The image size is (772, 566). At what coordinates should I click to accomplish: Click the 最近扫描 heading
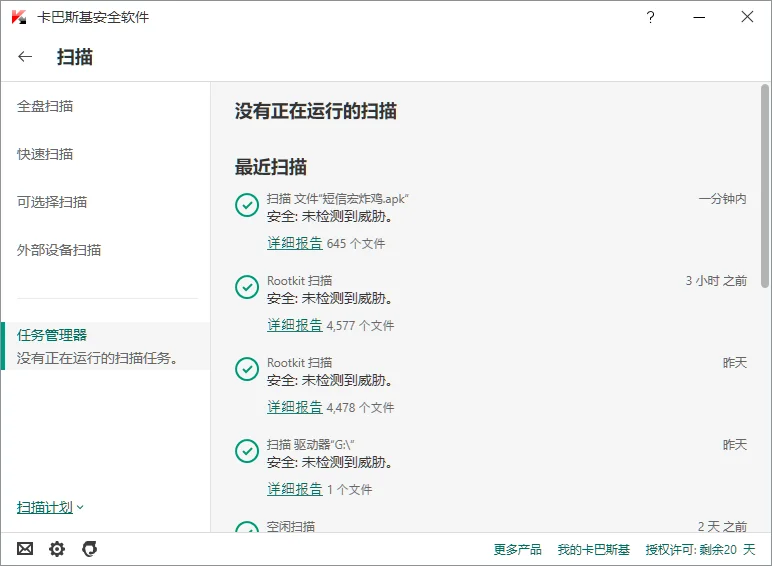pyautogui.click(x=271, y=167)
